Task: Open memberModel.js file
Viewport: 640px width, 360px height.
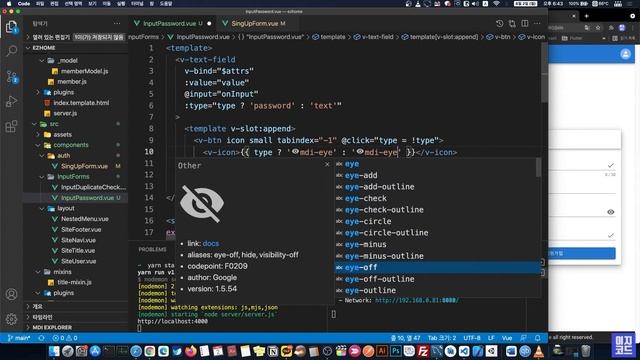Action: 84,71
